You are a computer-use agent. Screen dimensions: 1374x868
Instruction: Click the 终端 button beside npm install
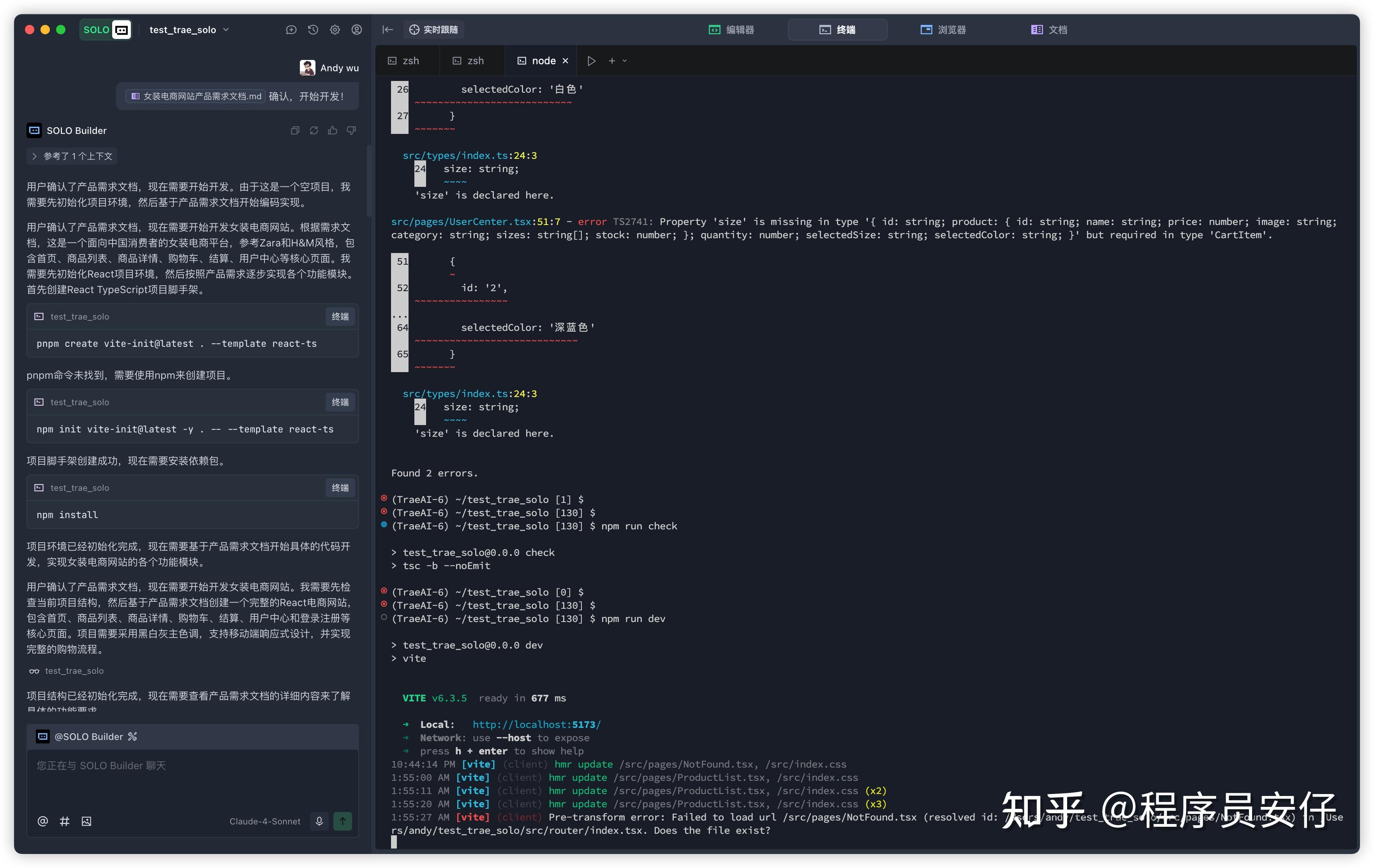tap(340, 488)
